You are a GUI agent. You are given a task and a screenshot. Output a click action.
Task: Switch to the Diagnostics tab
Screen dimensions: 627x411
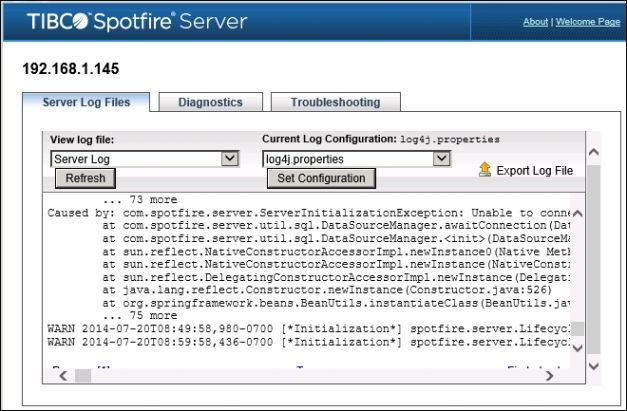[210, 102]
